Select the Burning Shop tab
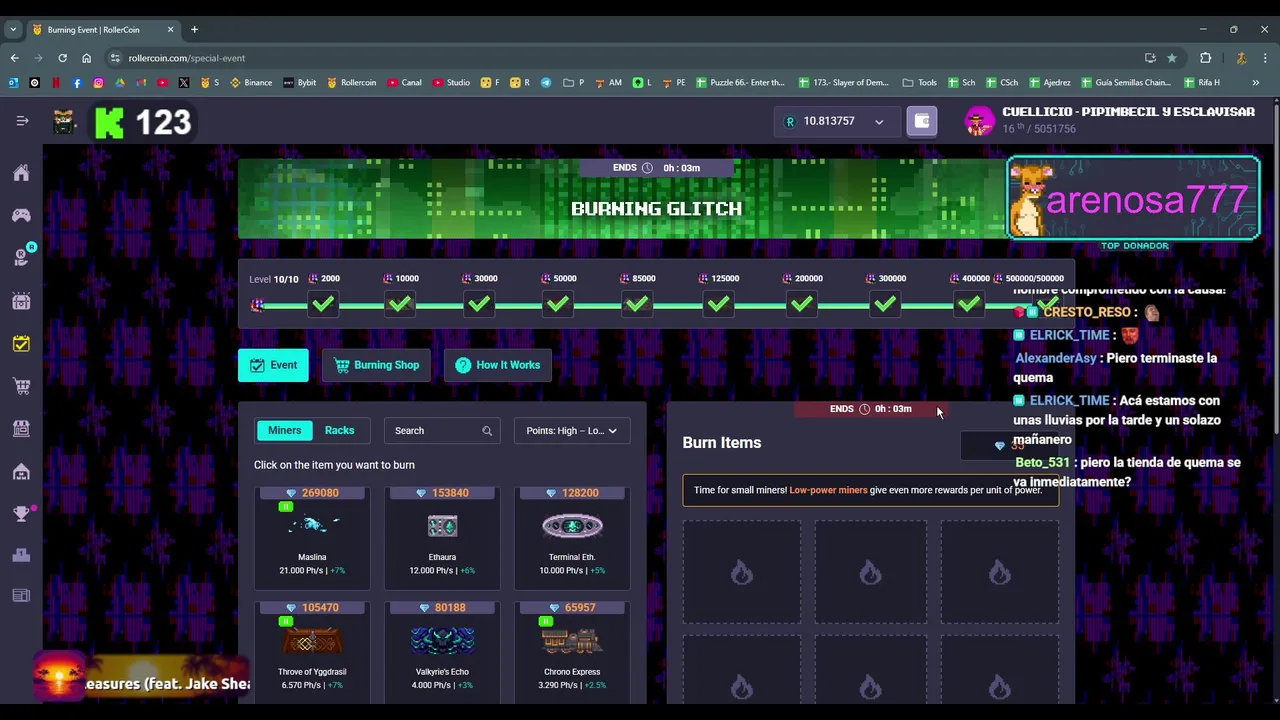 376,365
